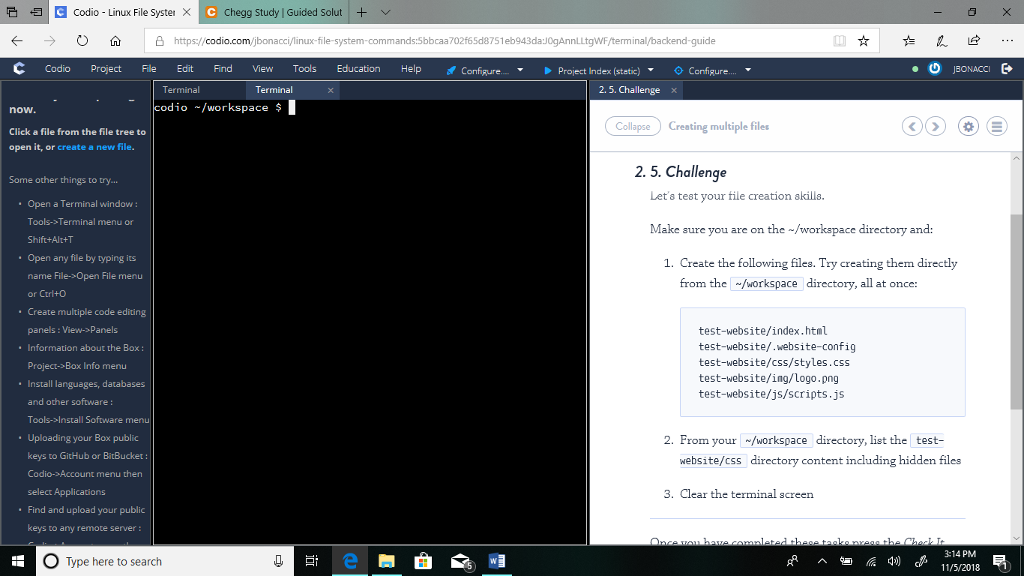Click the browser address bar URL

445,40
